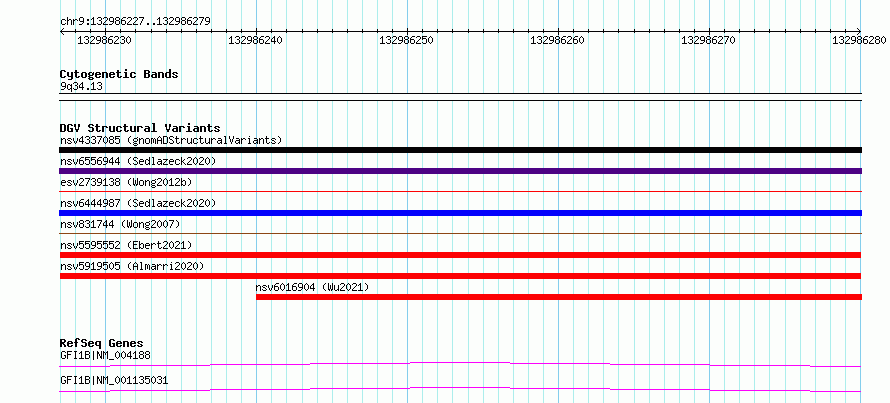This screenshot has height=403, width=890.
Task: Click ruler position 132986240
Action: [255, 40]
